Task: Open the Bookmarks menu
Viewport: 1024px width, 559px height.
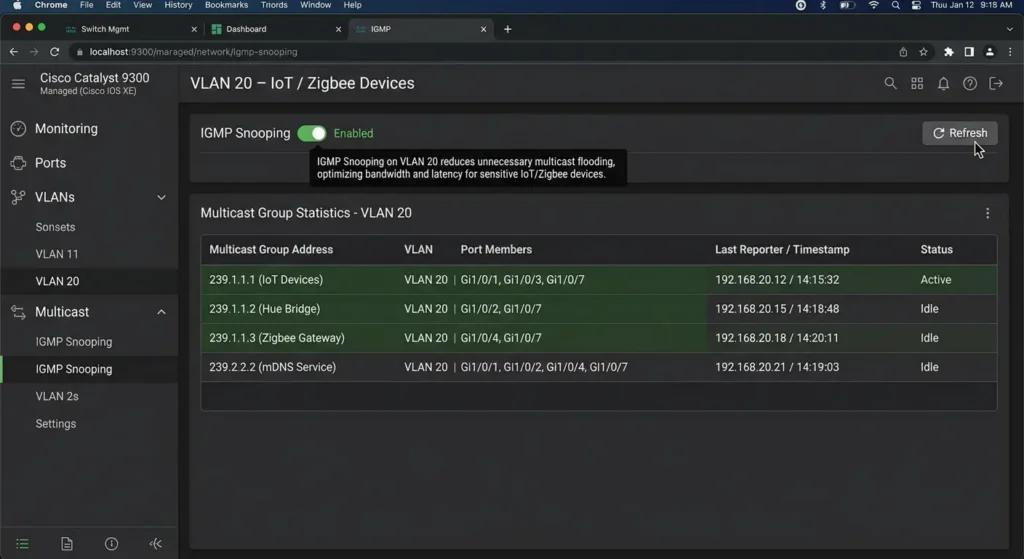Action: [226, 5]
